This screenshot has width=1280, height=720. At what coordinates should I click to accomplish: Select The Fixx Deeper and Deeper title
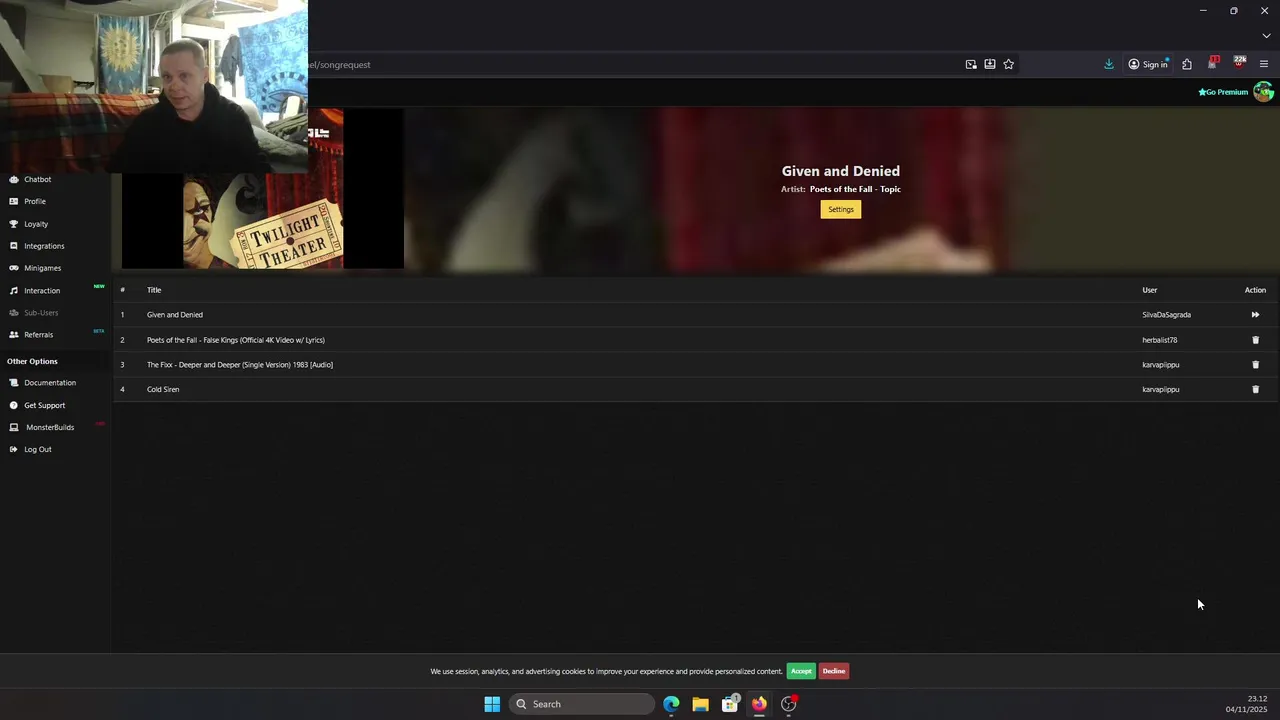coord(240,365)
